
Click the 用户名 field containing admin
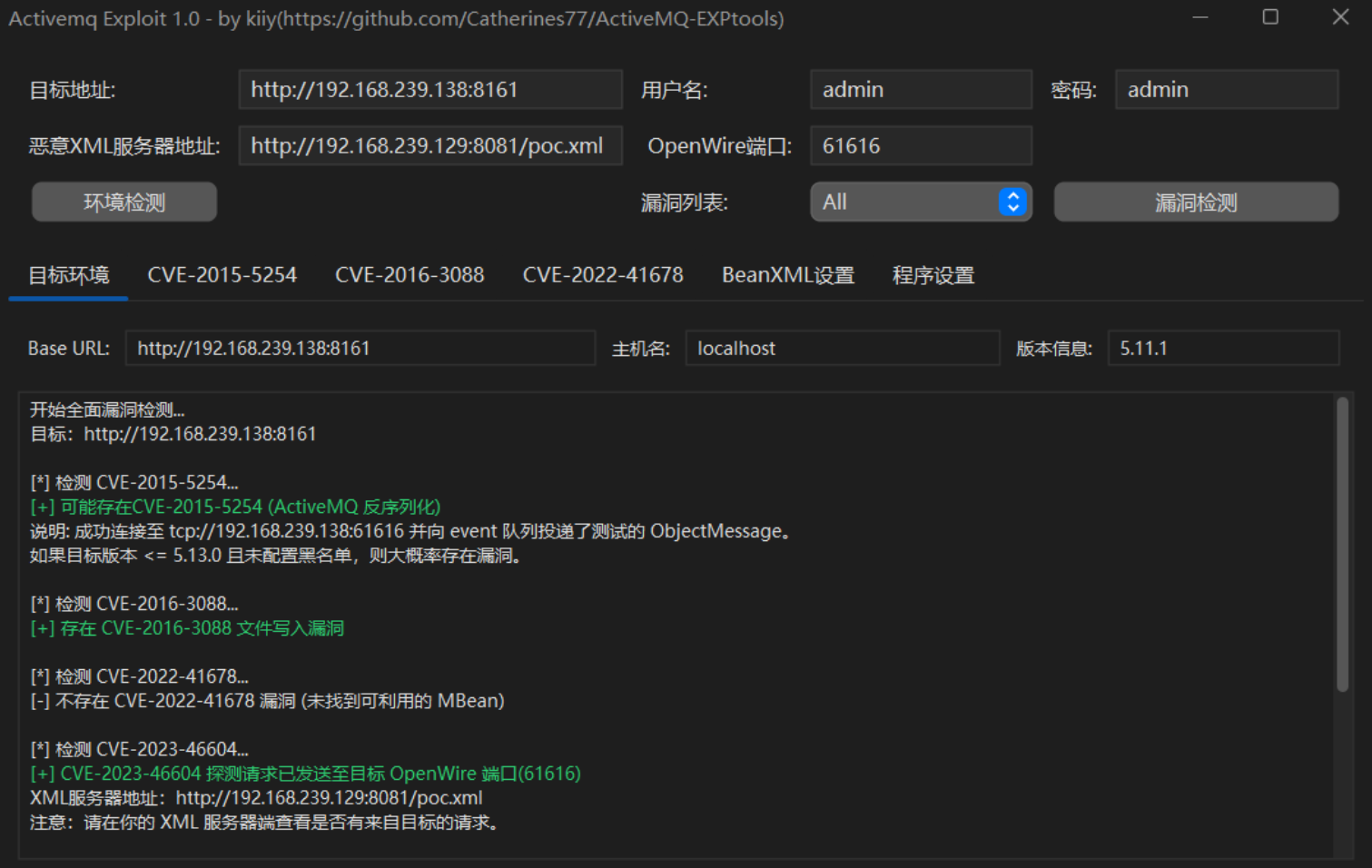(921, 90)
